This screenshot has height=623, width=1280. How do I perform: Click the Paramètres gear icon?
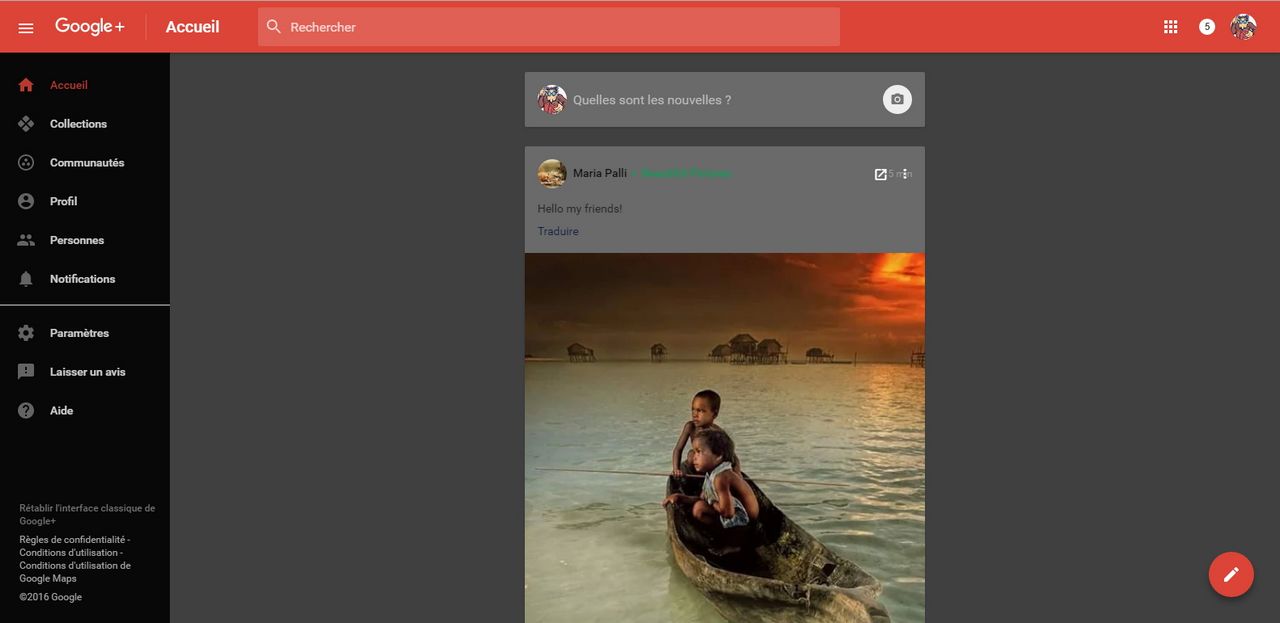[26, 333]
